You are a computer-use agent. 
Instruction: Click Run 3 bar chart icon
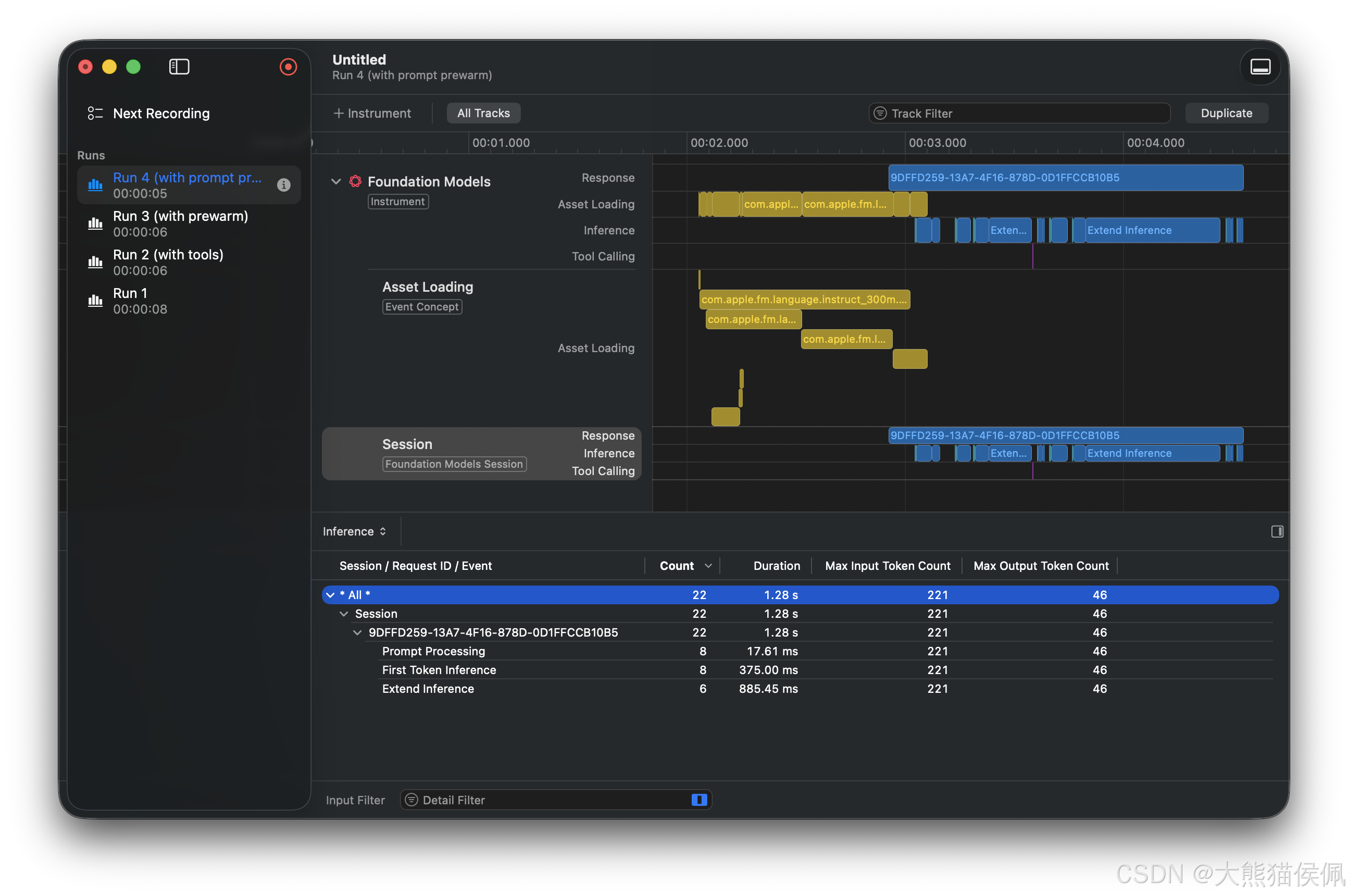pos(95,223)
